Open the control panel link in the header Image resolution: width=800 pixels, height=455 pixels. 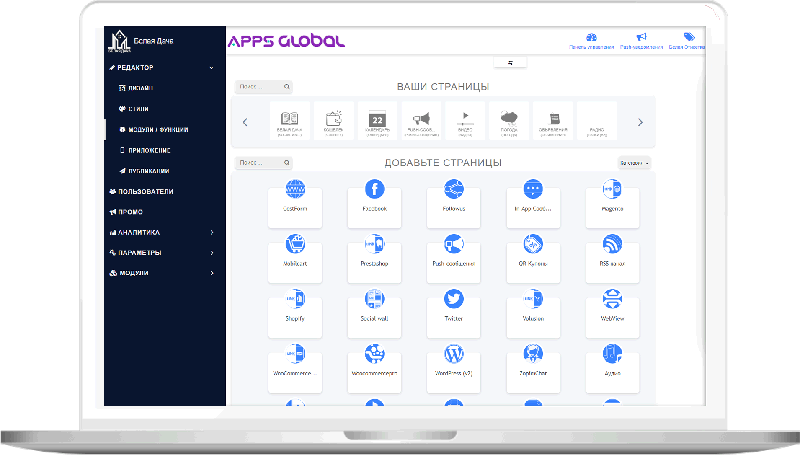(x=591, y=41)
